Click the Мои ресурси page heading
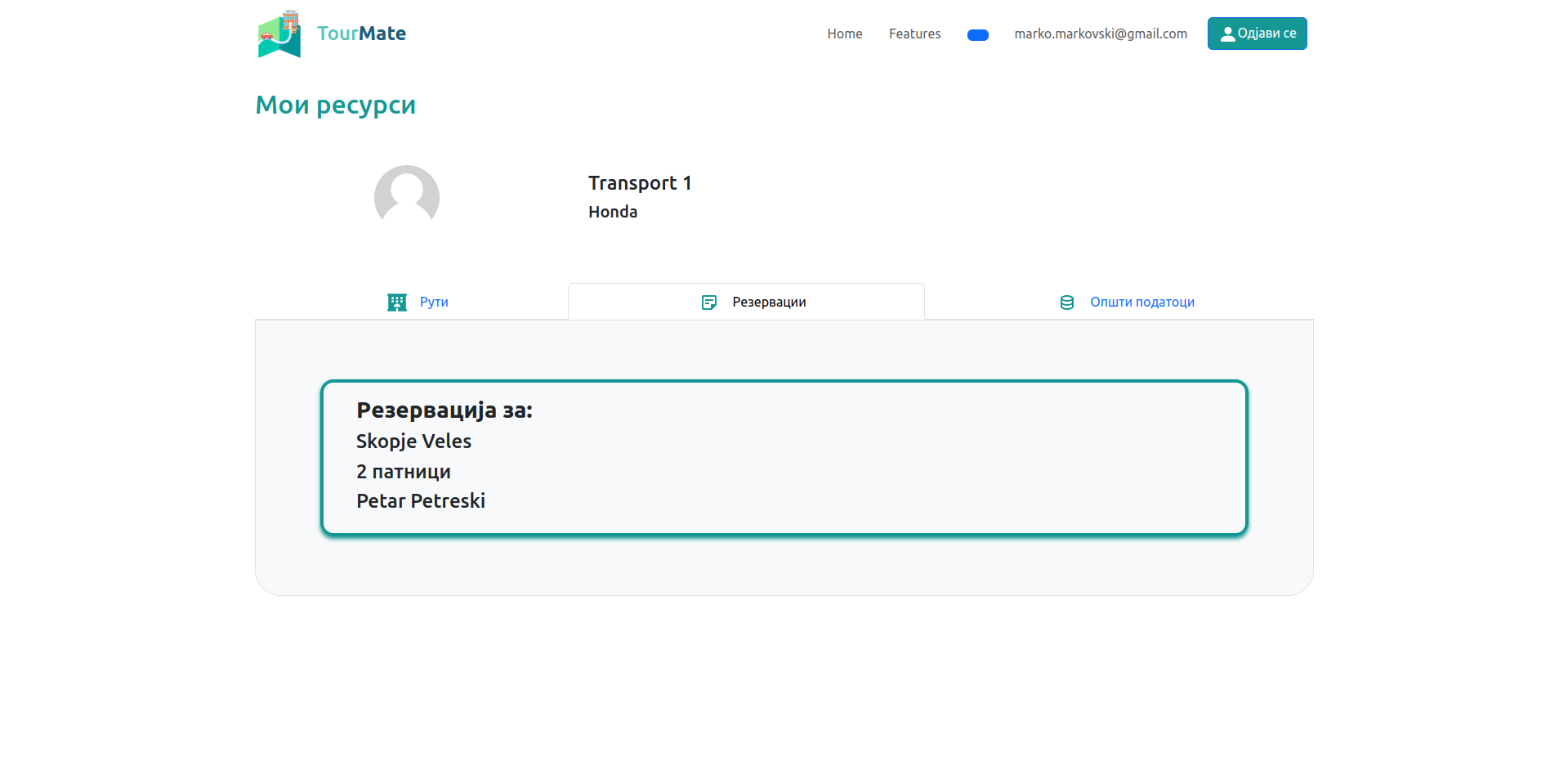Screen dimensions: 1568x771 point(335,105)
